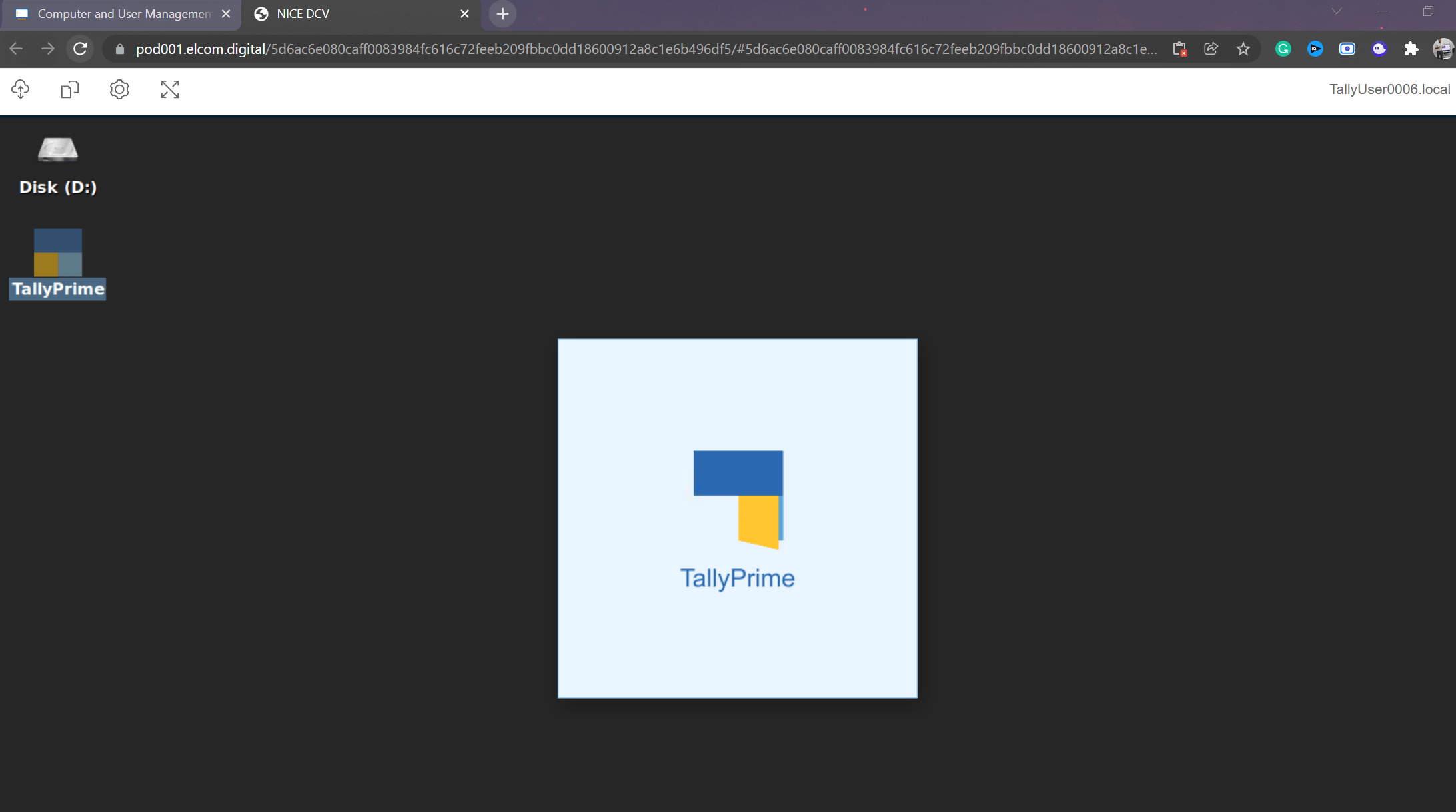The height and width of the screenshot is (812, 1456).
Task: Share this page icon
Action: [x=1211, y=49]
